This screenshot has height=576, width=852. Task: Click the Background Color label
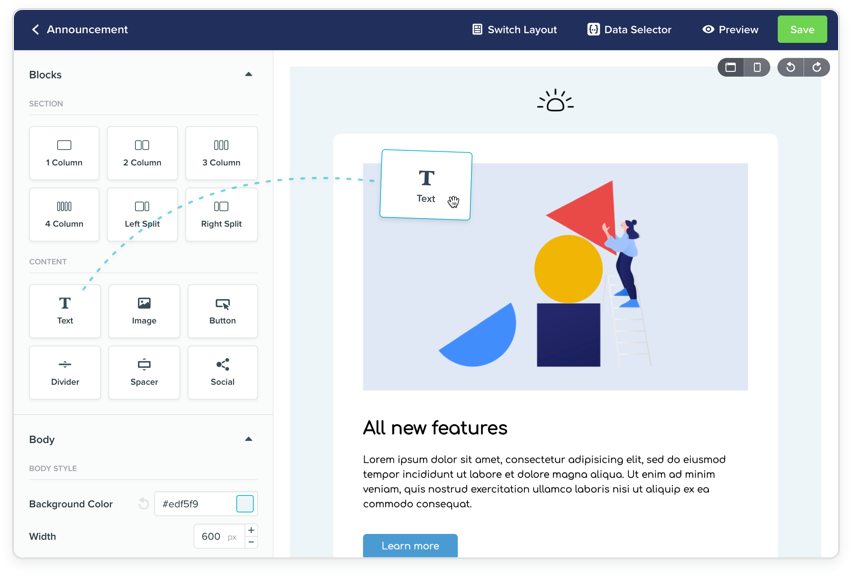pyautogui.click(x=71, y=504)
